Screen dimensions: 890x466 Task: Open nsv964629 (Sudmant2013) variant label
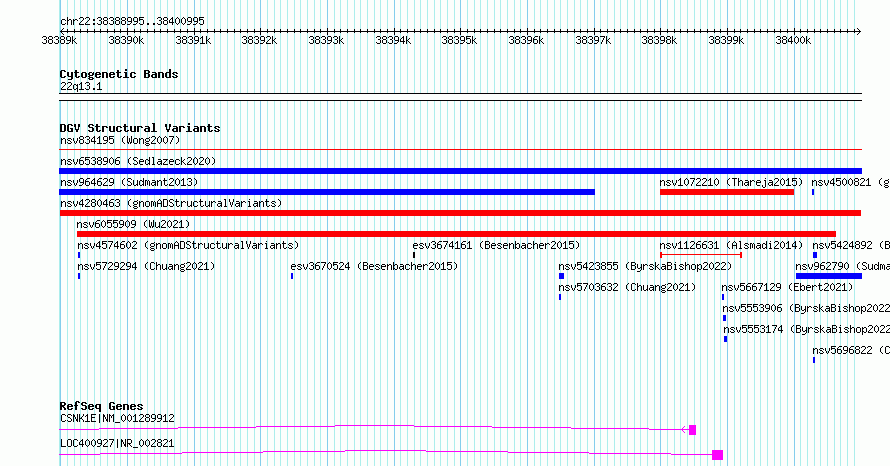129,182
